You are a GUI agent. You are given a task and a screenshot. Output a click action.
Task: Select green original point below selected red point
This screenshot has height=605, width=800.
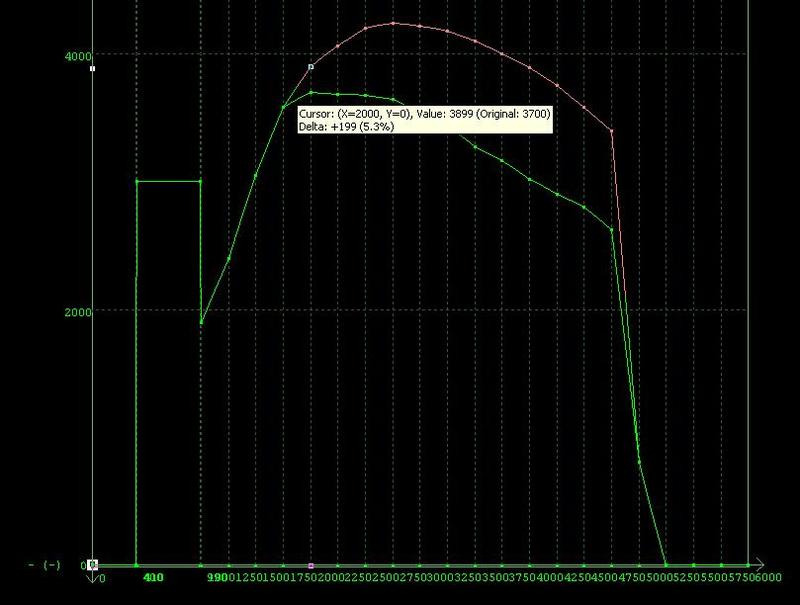coord(311,92)
